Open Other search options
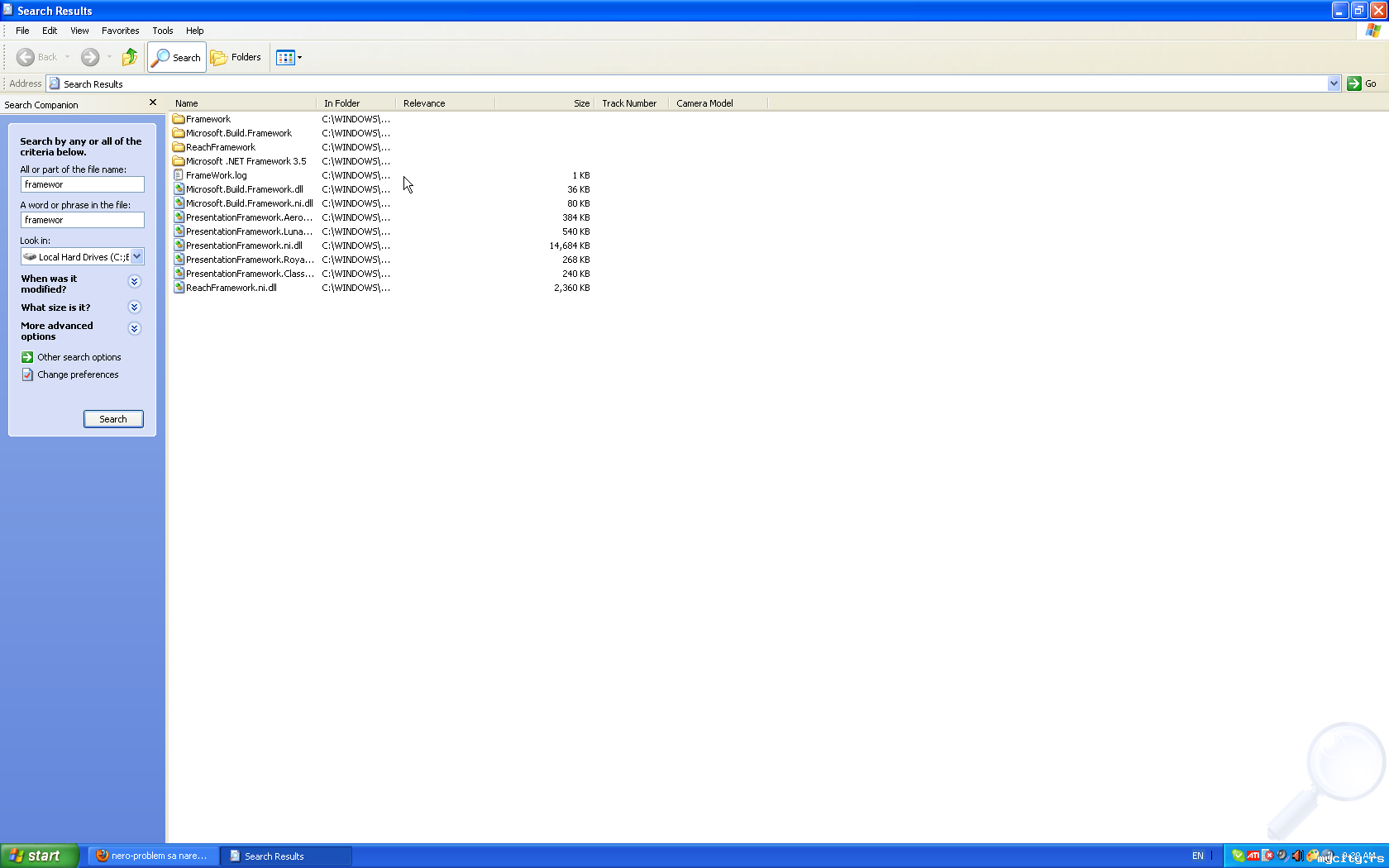This screenshot has height=868, width=1389. [79, 357]
